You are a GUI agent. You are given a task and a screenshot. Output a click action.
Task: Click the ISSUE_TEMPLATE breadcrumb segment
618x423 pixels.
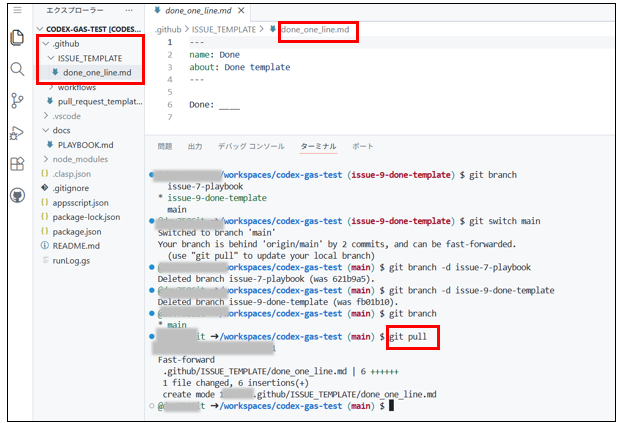coord(224,30)
